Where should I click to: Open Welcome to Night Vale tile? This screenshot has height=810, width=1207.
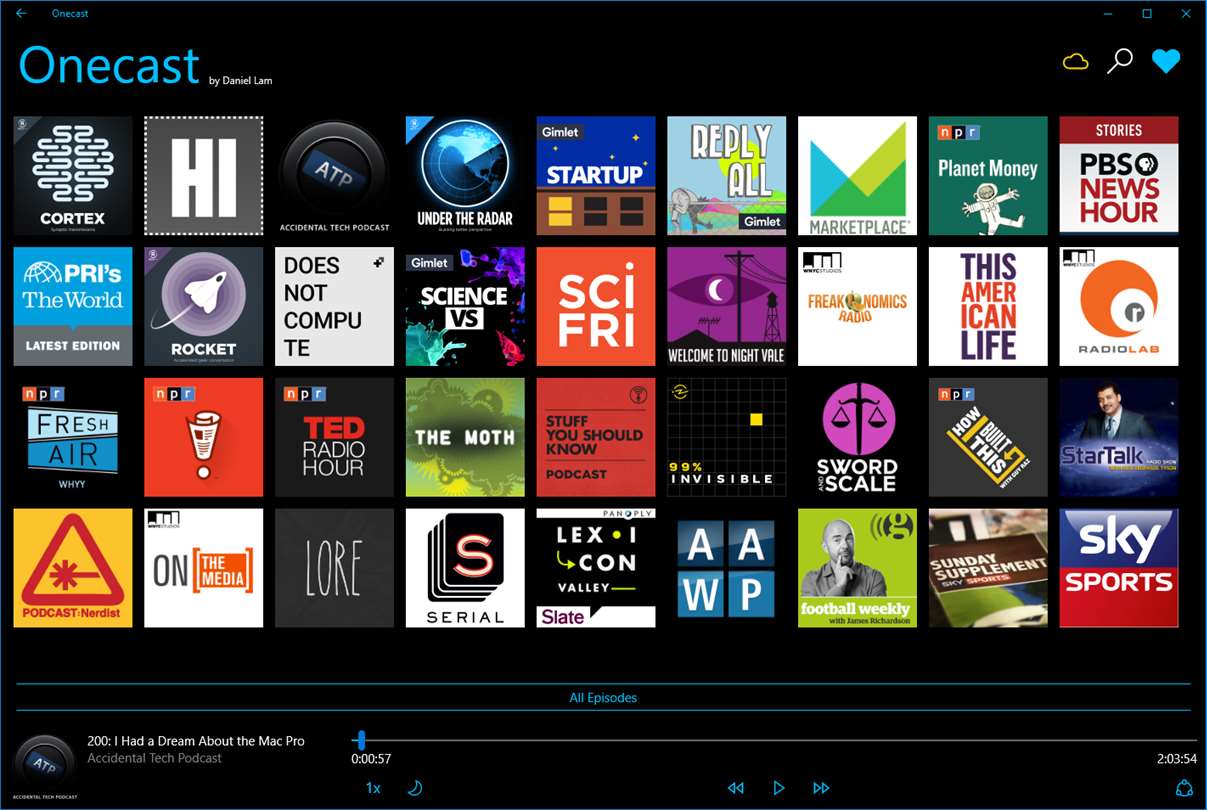coord(727,307)
